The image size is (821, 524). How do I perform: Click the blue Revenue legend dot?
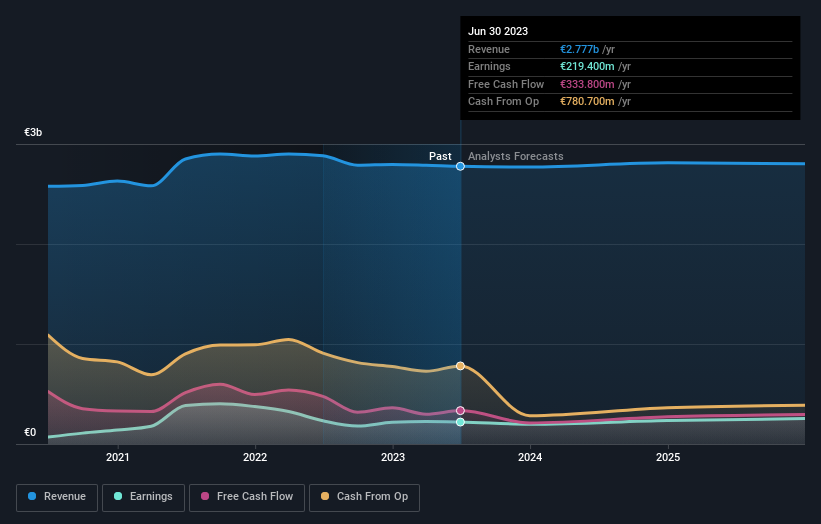click(x=32, y=496)
